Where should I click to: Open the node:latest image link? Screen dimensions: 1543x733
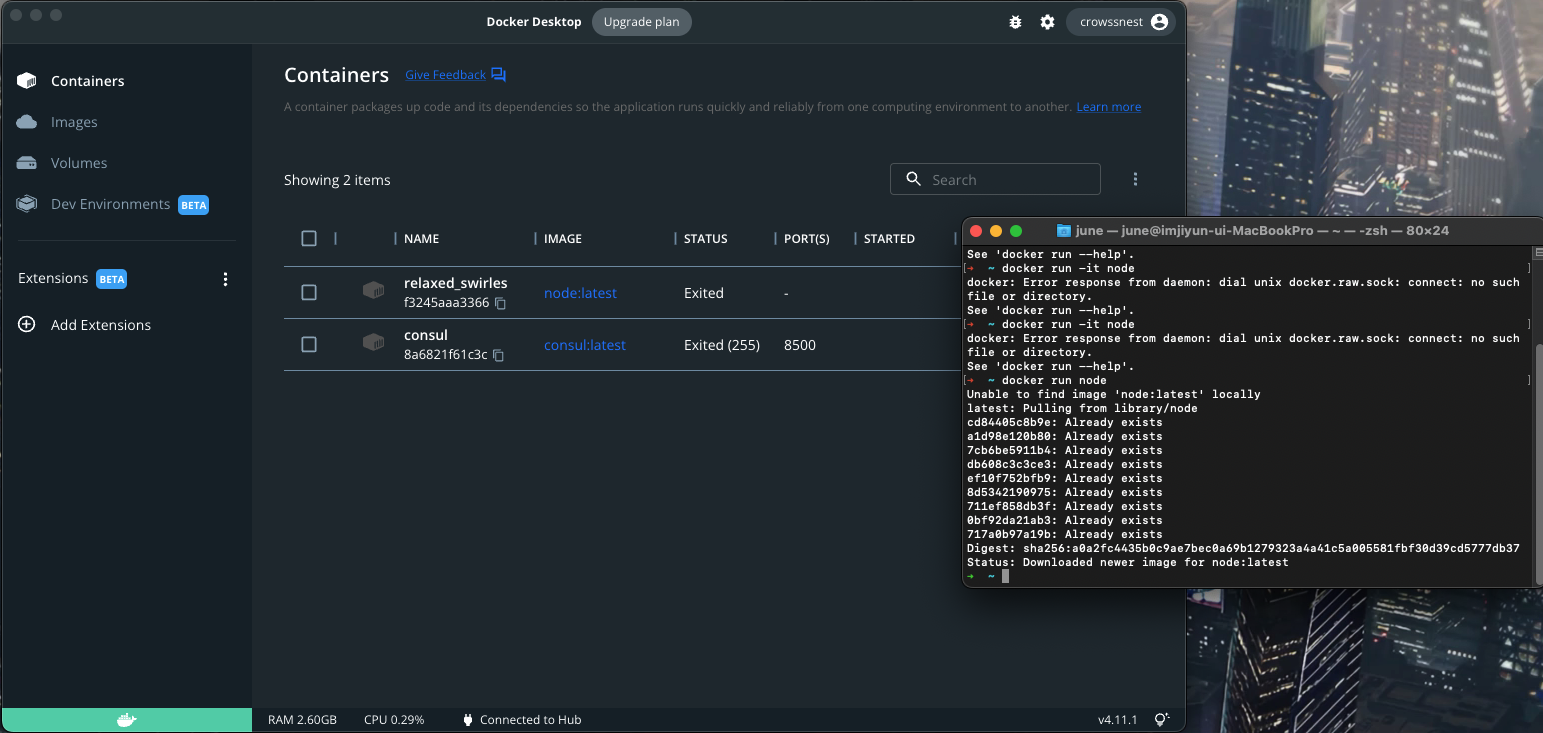580,293
